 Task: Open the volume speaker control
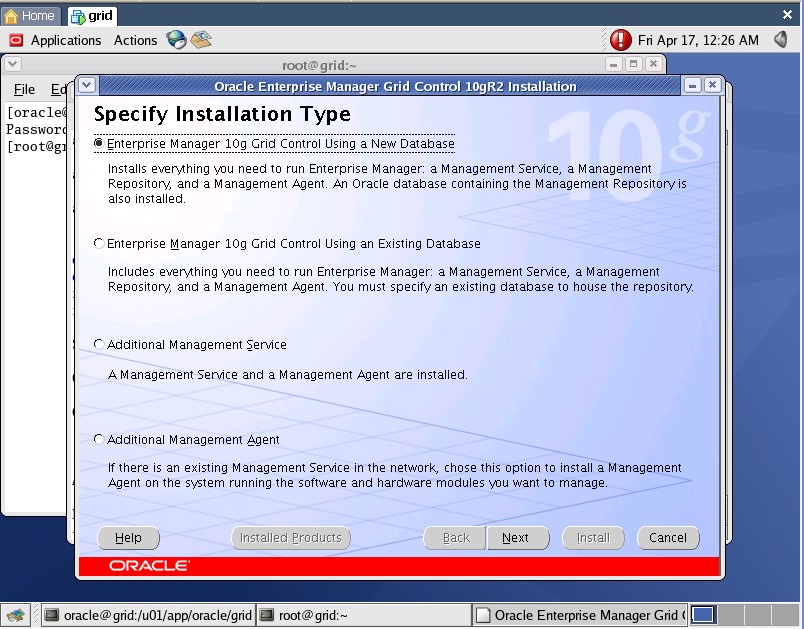pyautogui.click(x=780, y=40)
